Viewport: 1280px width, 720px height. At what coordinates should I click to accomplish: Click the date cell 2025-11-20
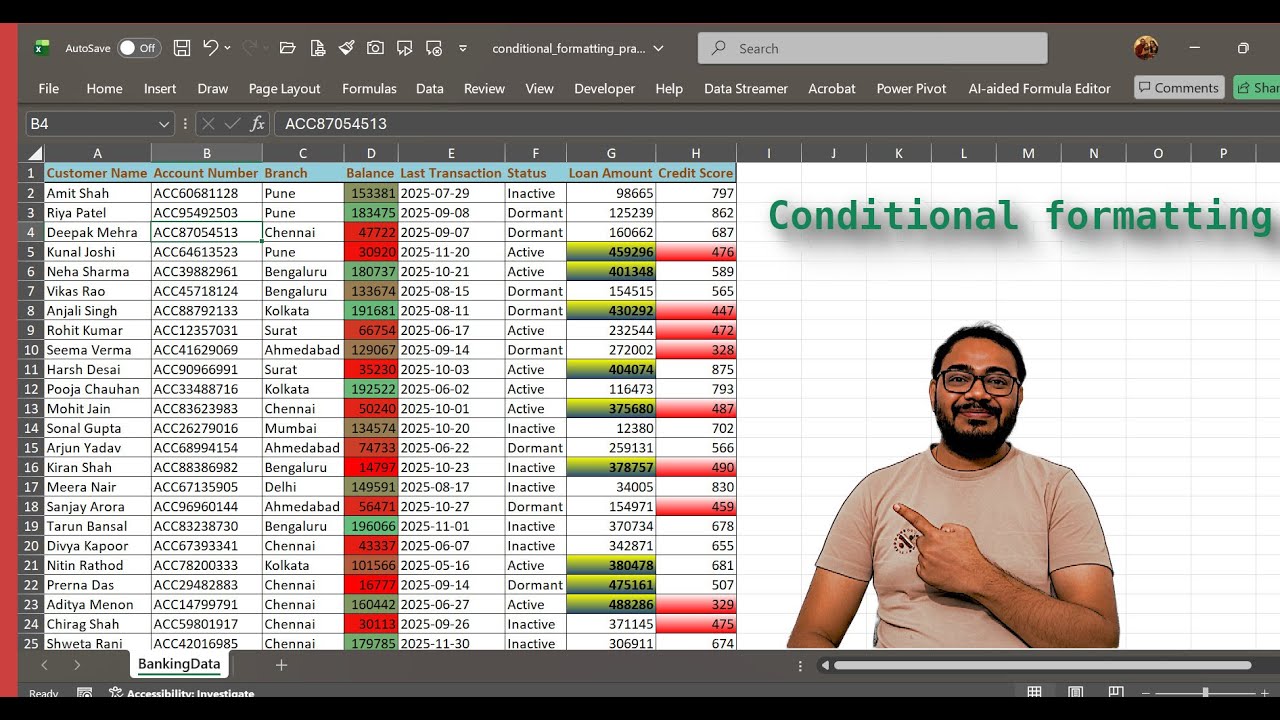(451, 252)
